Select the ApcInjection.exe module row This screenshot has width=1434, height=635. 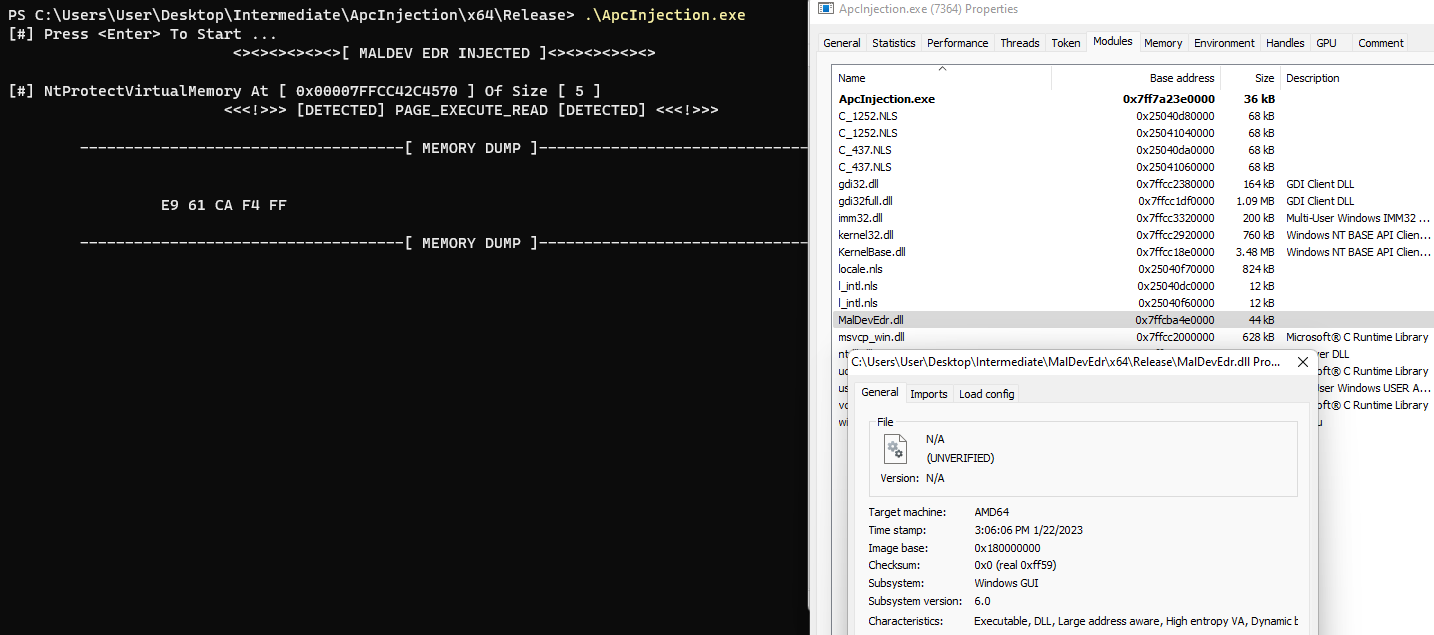tap(886, 99)
